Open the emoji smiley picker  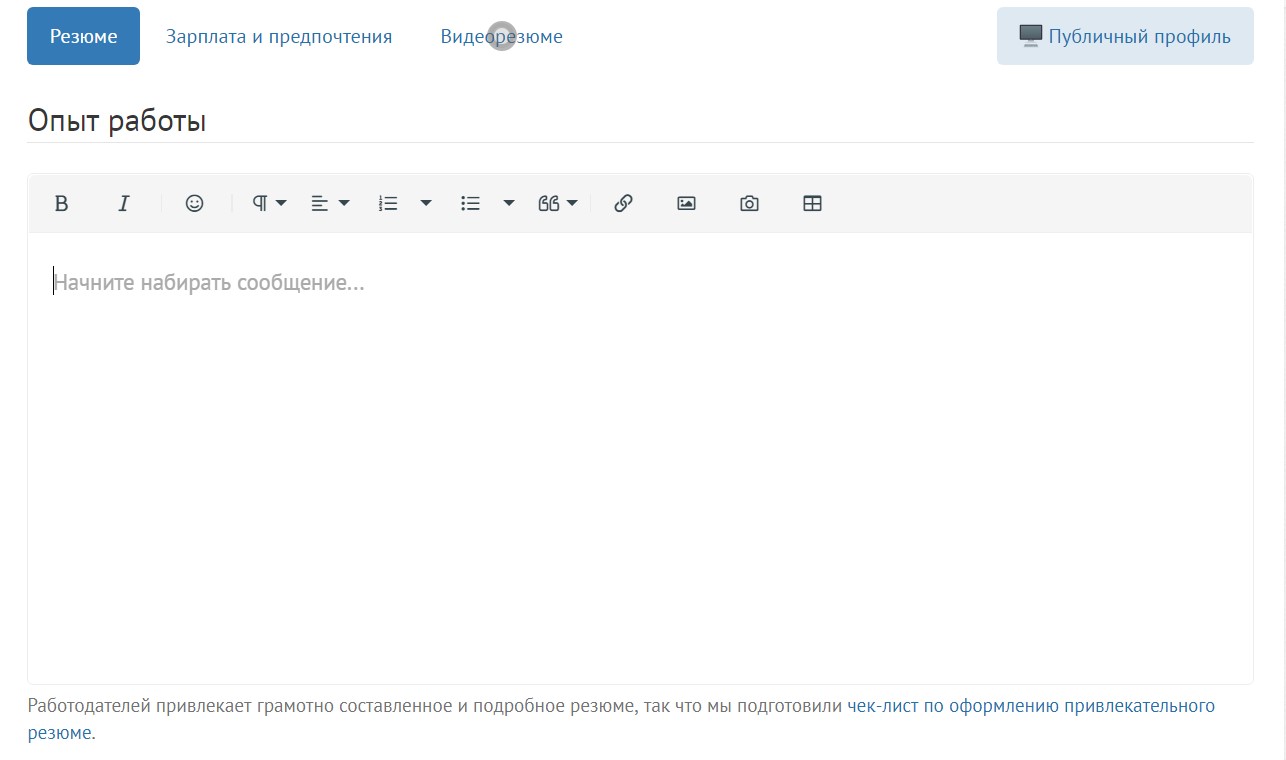[x=195, y=203]
